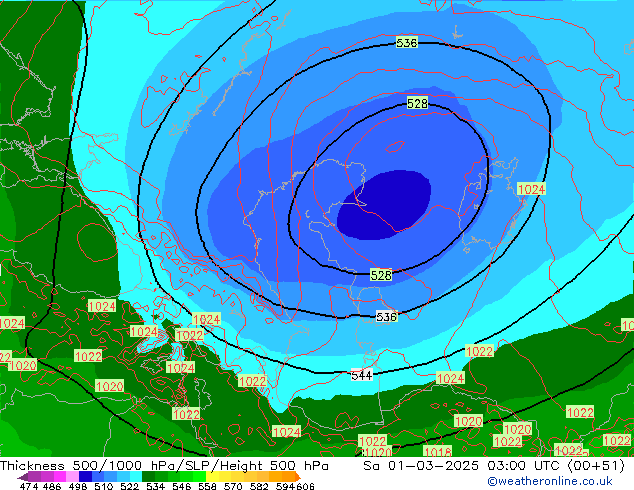Click the date text 'Sa 01-03-2025 03:00 UTC (00+51)'
634x490 pixels.
coord(494,466)
